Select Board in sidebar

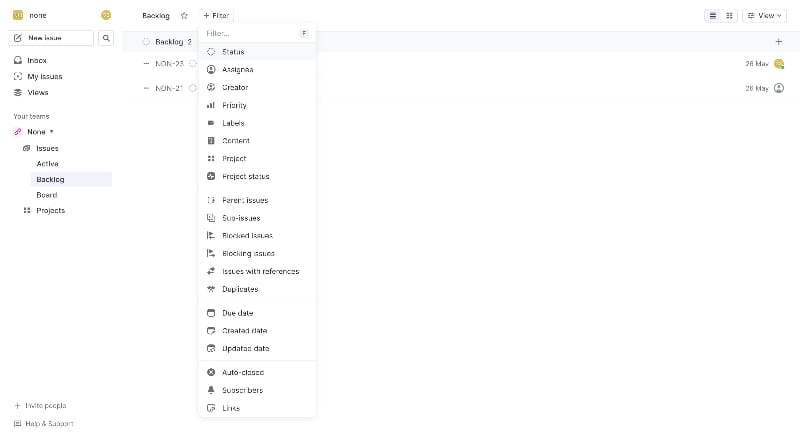46,195
